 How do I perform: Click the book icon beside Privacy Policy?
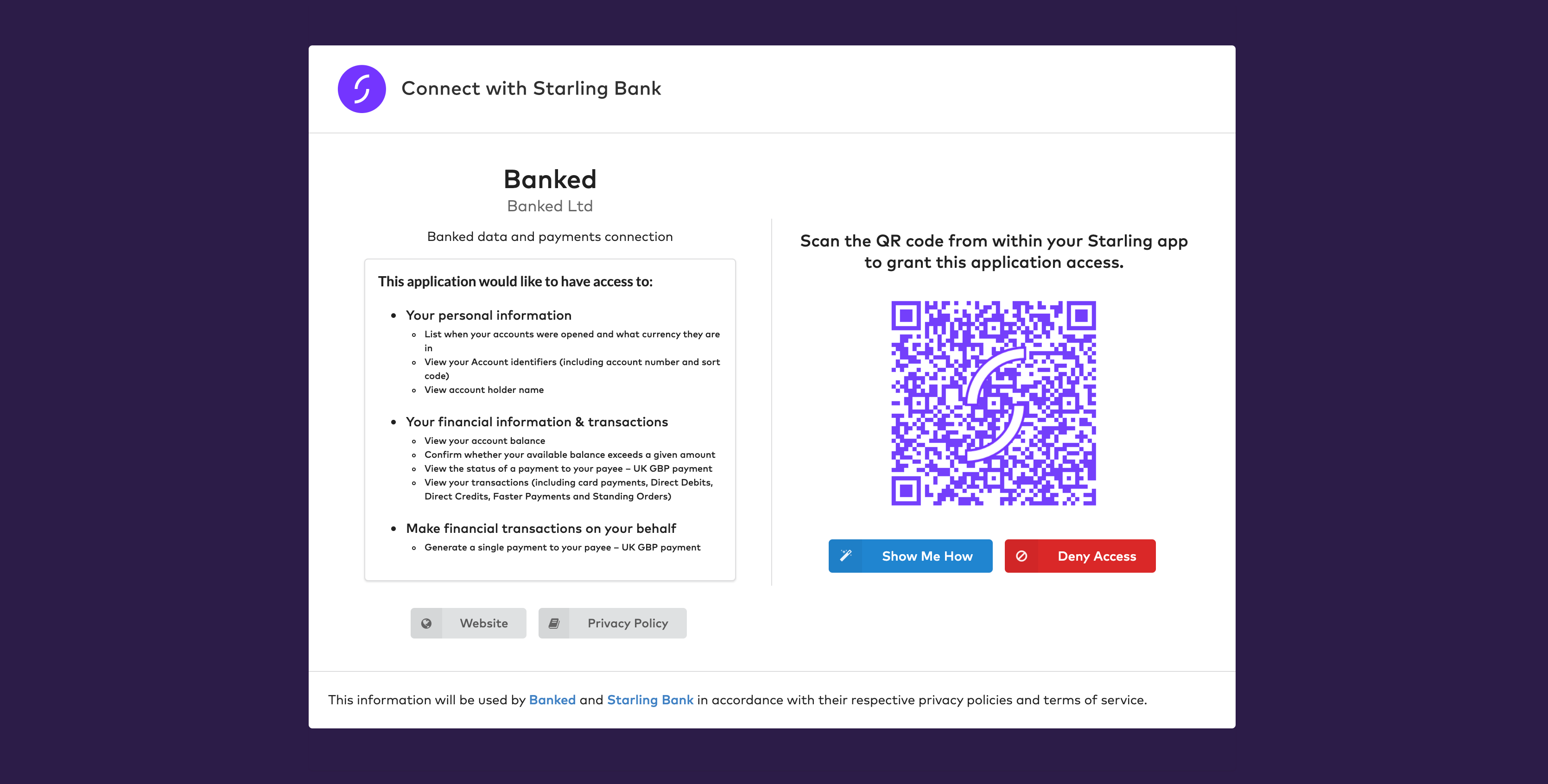[x=554, y=623]
